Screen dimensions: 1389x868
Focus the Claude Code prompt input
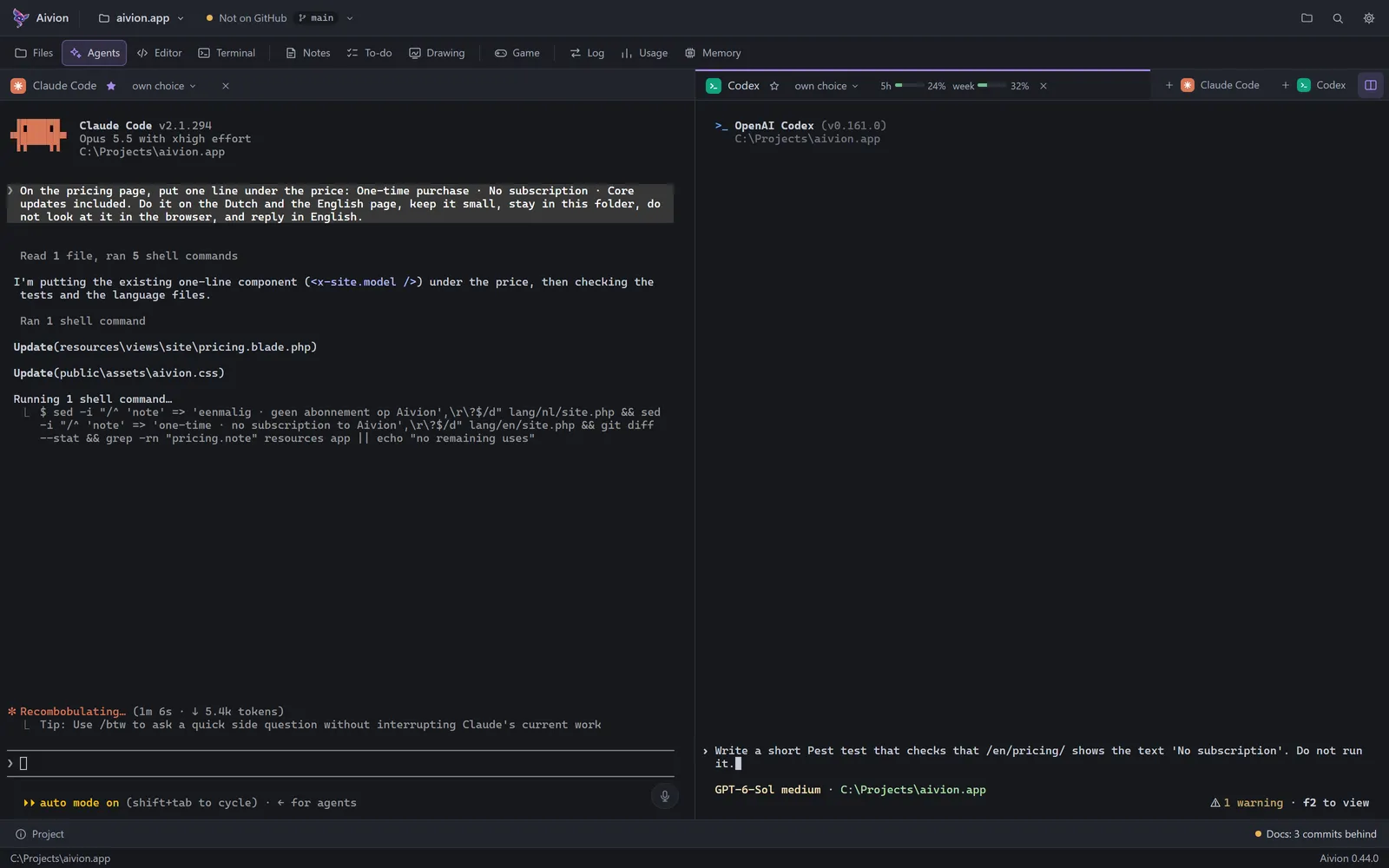click(x=340, y=763)
